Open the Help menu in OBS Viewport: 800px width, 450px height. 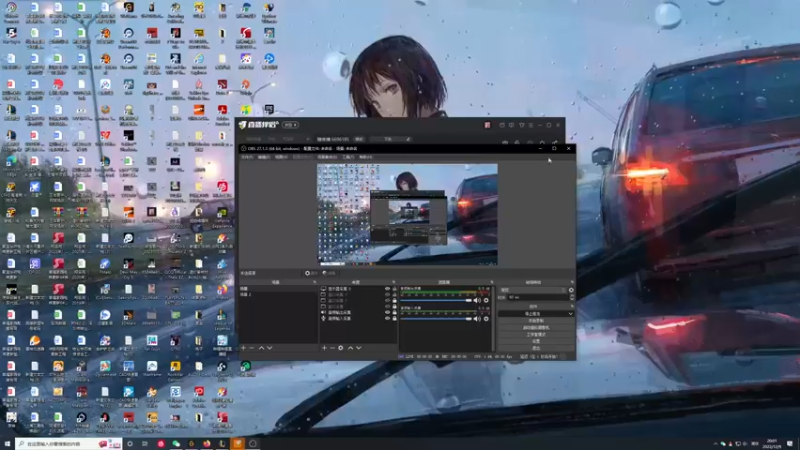coord(365,157)
